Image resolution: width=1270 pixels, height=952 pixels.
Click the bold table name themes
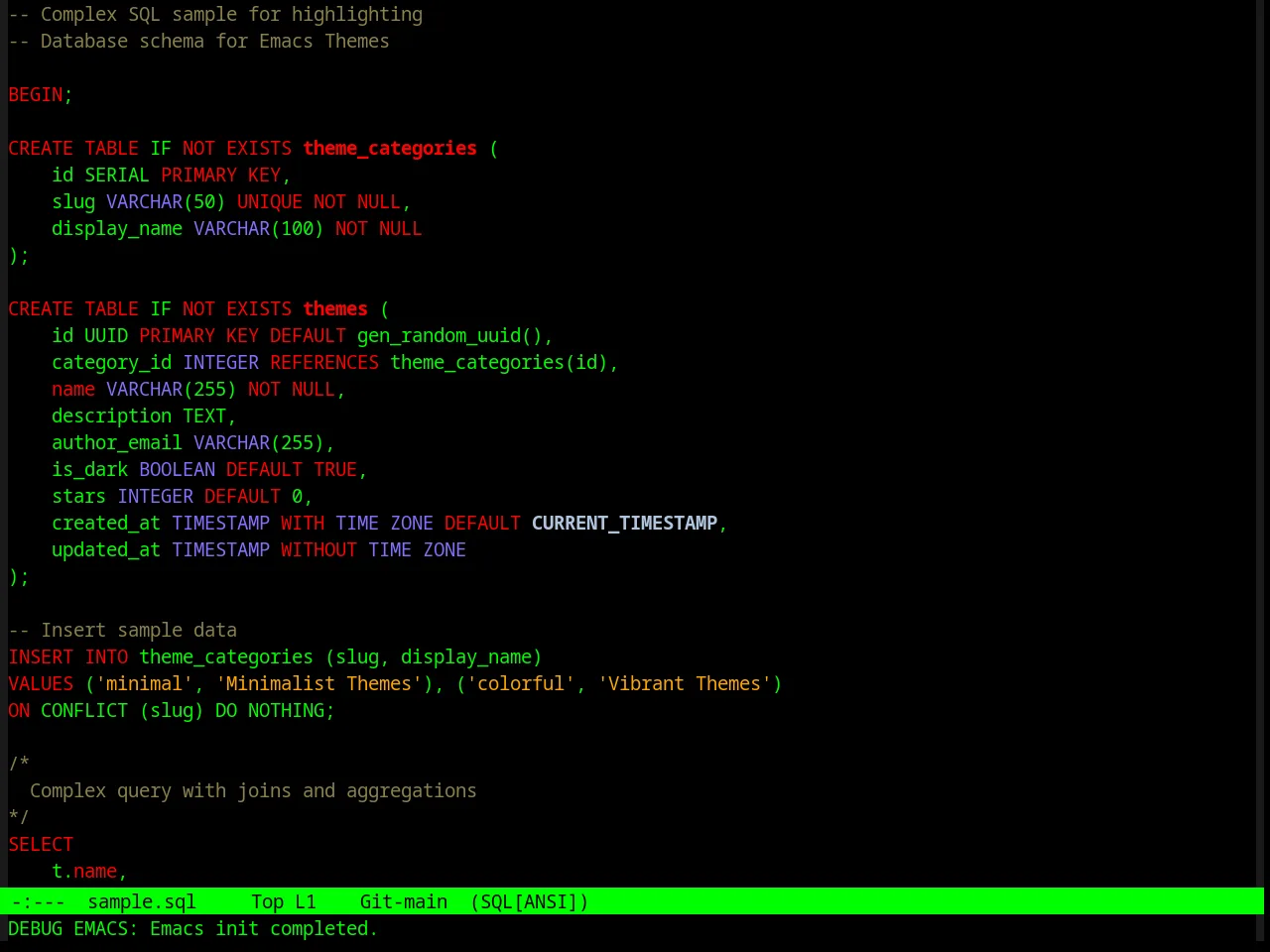pyautogui.click(x=335, y=308)
